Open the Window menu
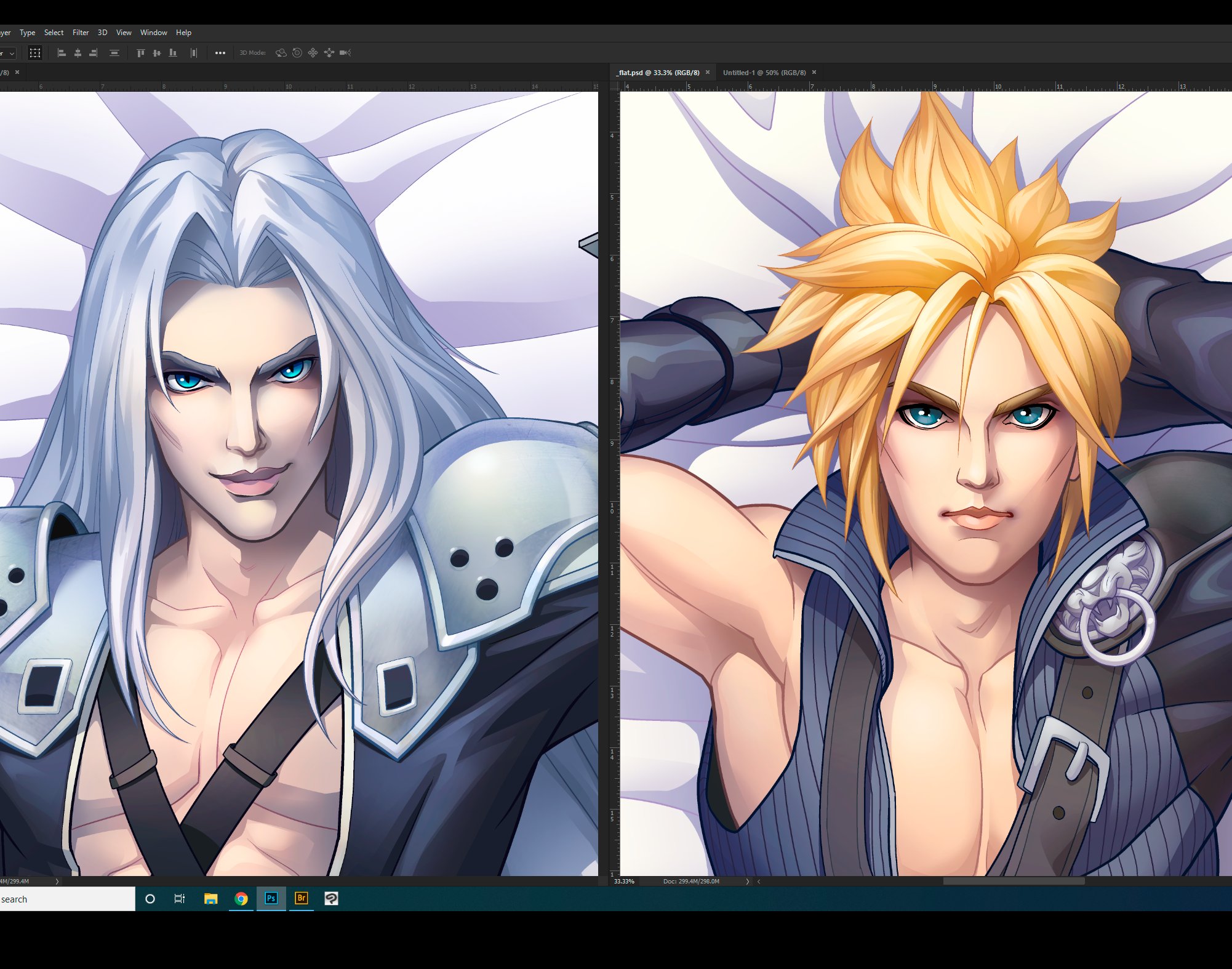Screen dimensions: 1232x969 point(154,33)
